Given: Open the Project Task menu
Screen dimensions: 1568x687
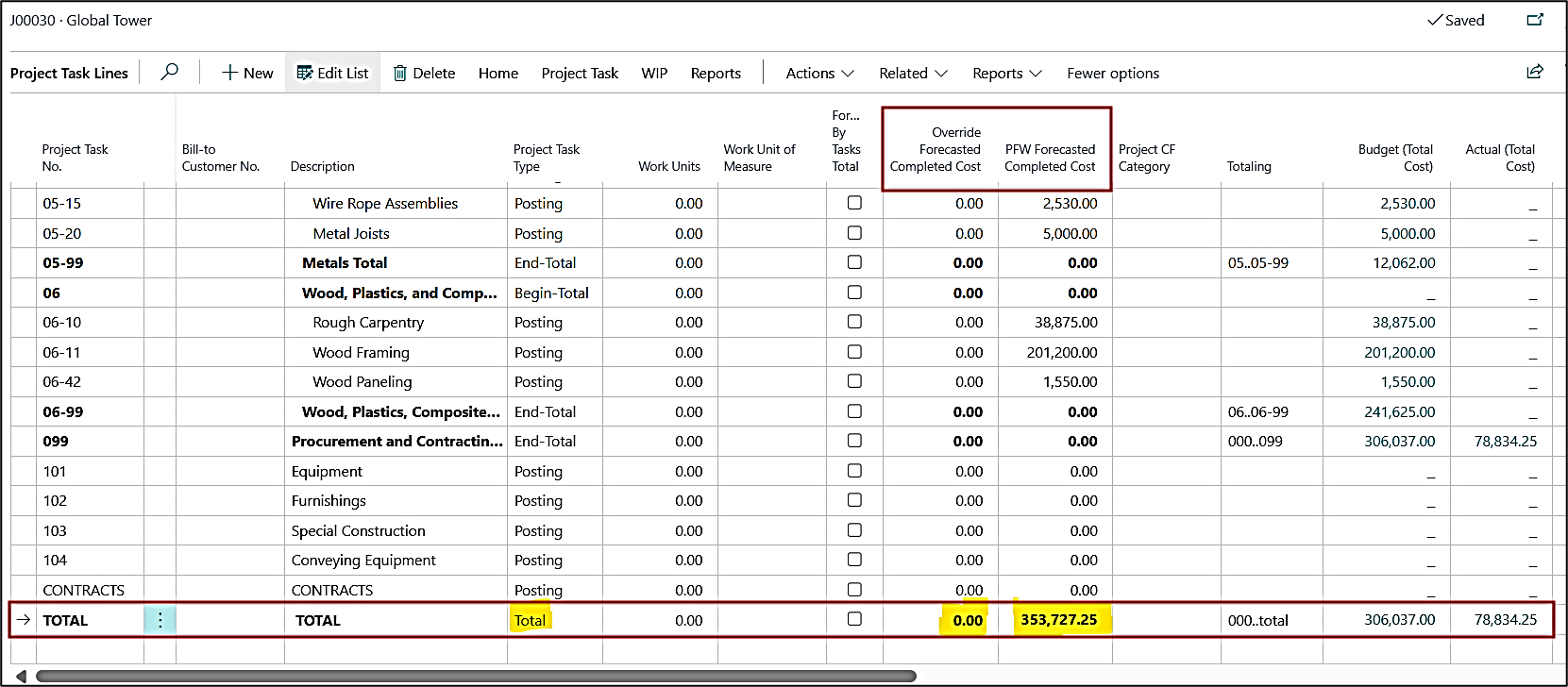Looking at the screenshot, I should point(580,73).
